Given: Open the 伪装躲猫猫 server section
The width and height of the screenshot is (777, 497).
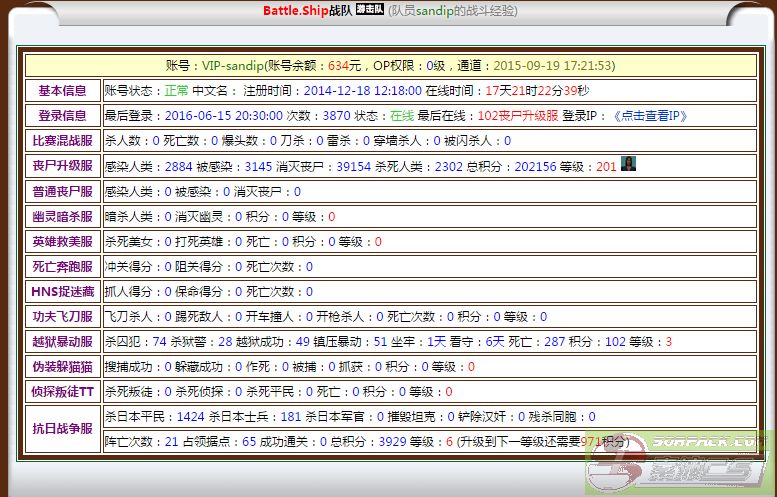Looking at the screenshot, I should (x=62, y=366).
